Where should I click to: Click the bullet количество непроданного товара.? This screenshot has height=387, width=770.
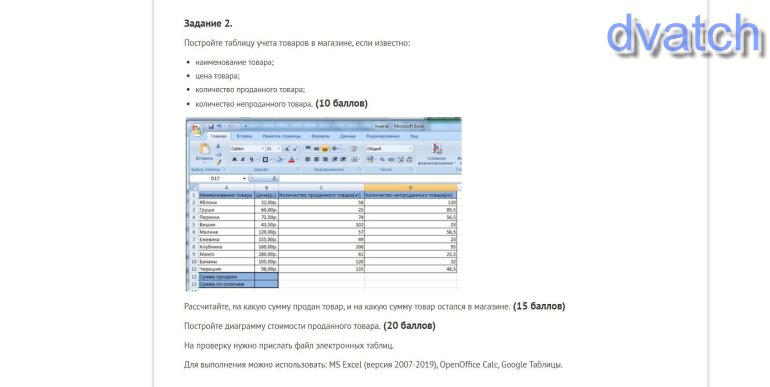pyautogui.click(x=254, y=104)
